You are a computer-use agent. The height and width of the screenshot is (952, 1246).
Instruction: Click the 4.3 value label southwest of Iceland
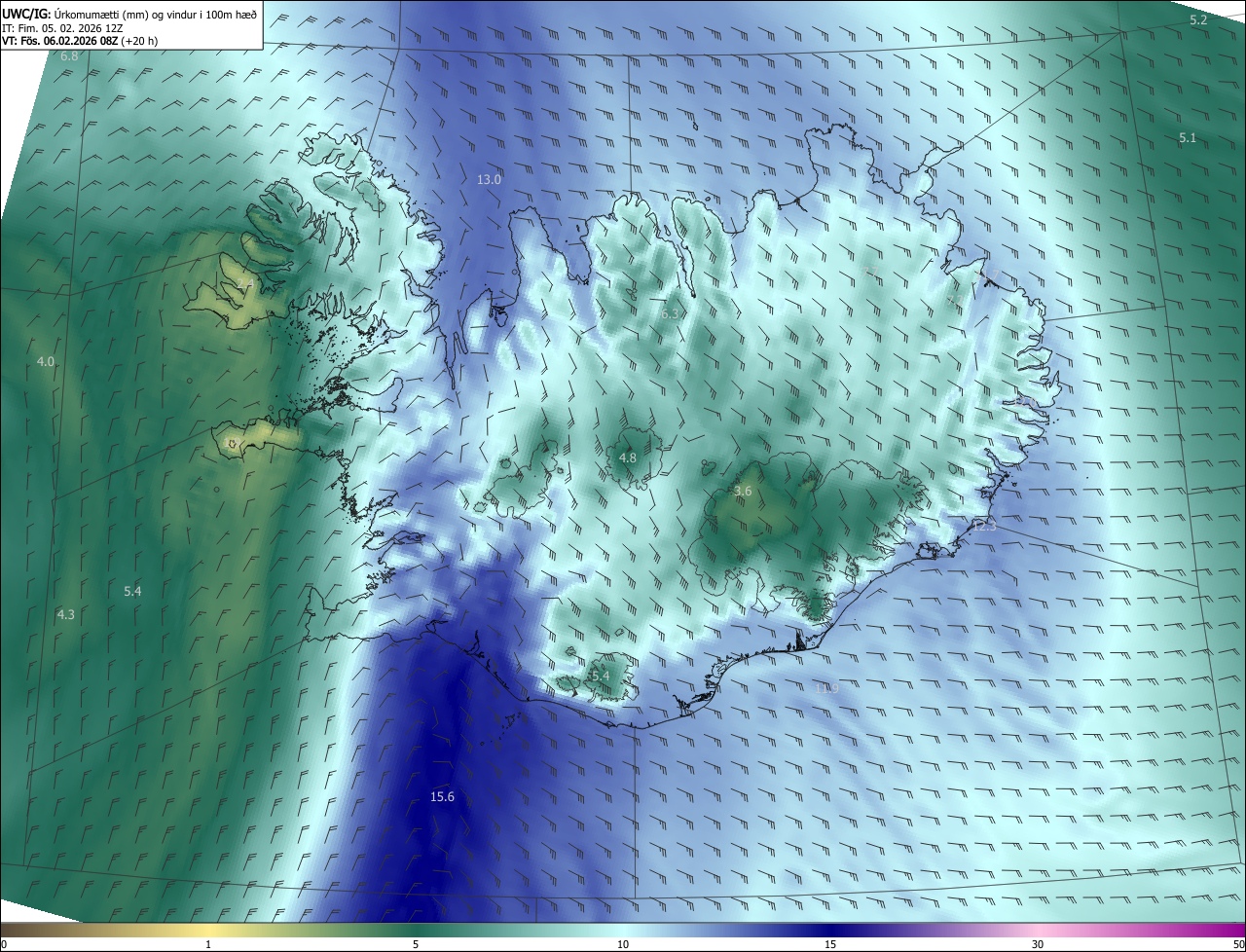click(x=65, y=614)
